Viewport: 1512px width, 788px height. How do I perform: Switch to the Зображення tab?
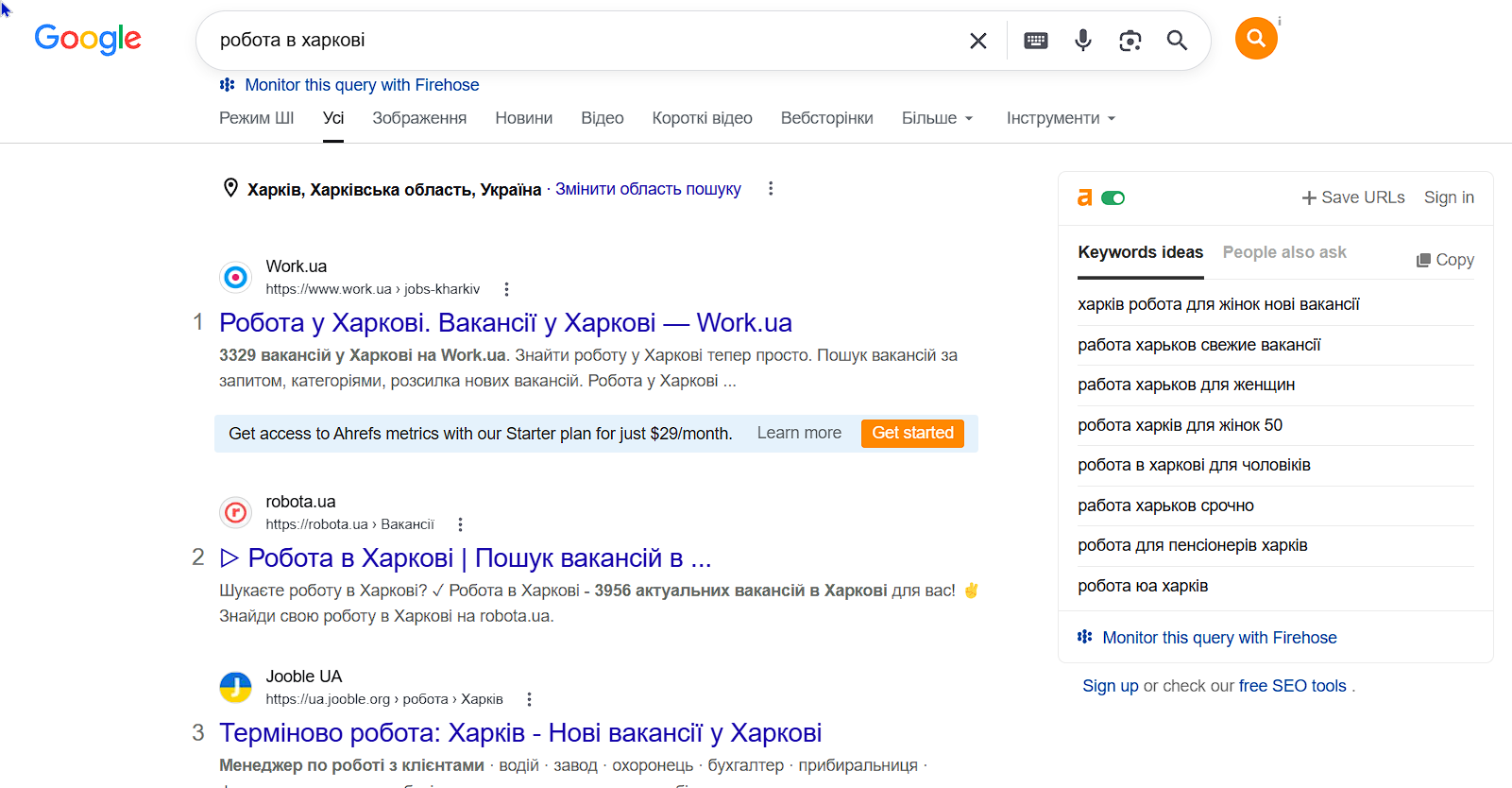(419, 118)
